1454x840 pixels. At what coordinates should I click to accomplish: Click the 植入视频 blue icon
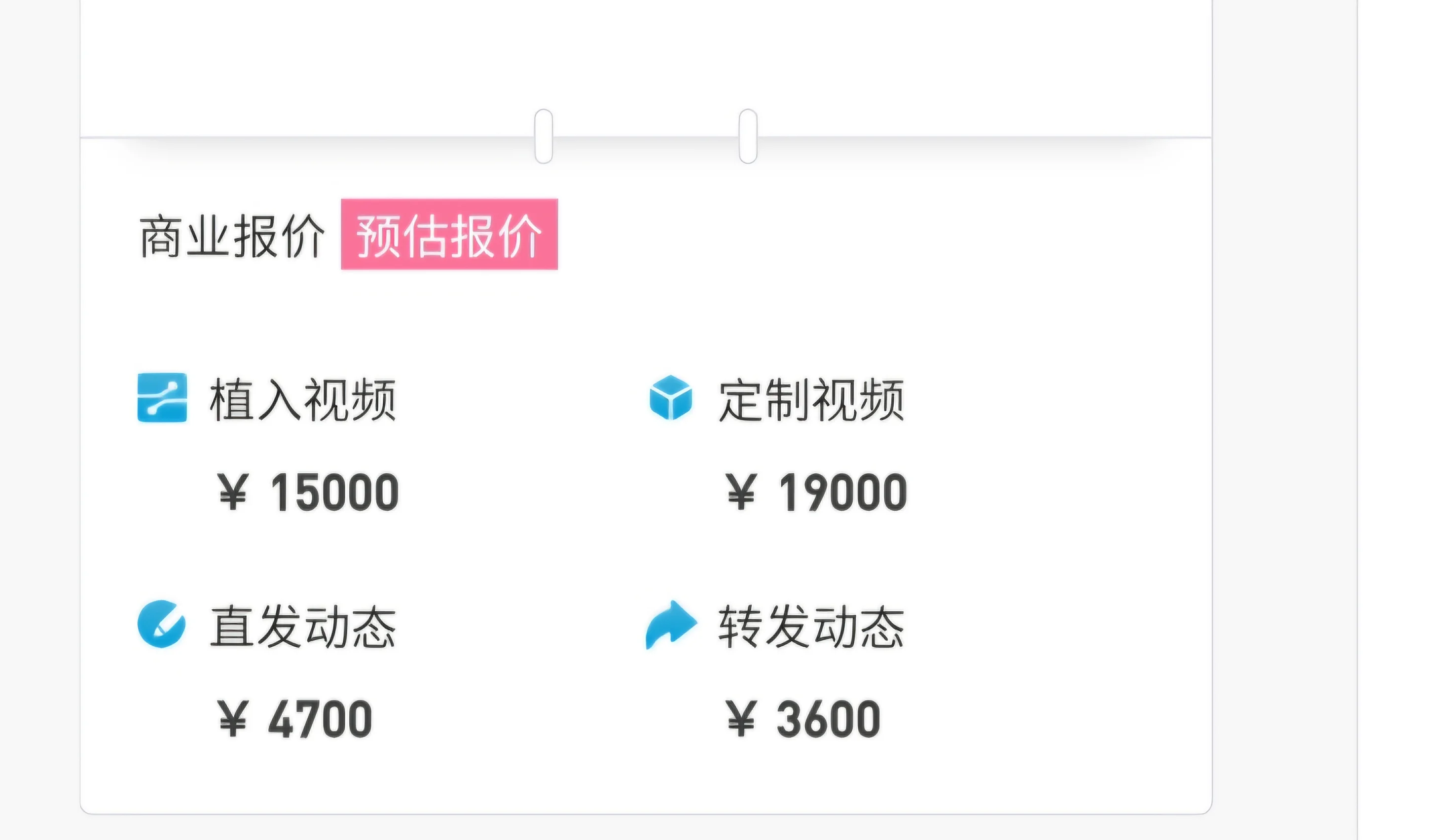pyautogui.click(x=162, y=398)
